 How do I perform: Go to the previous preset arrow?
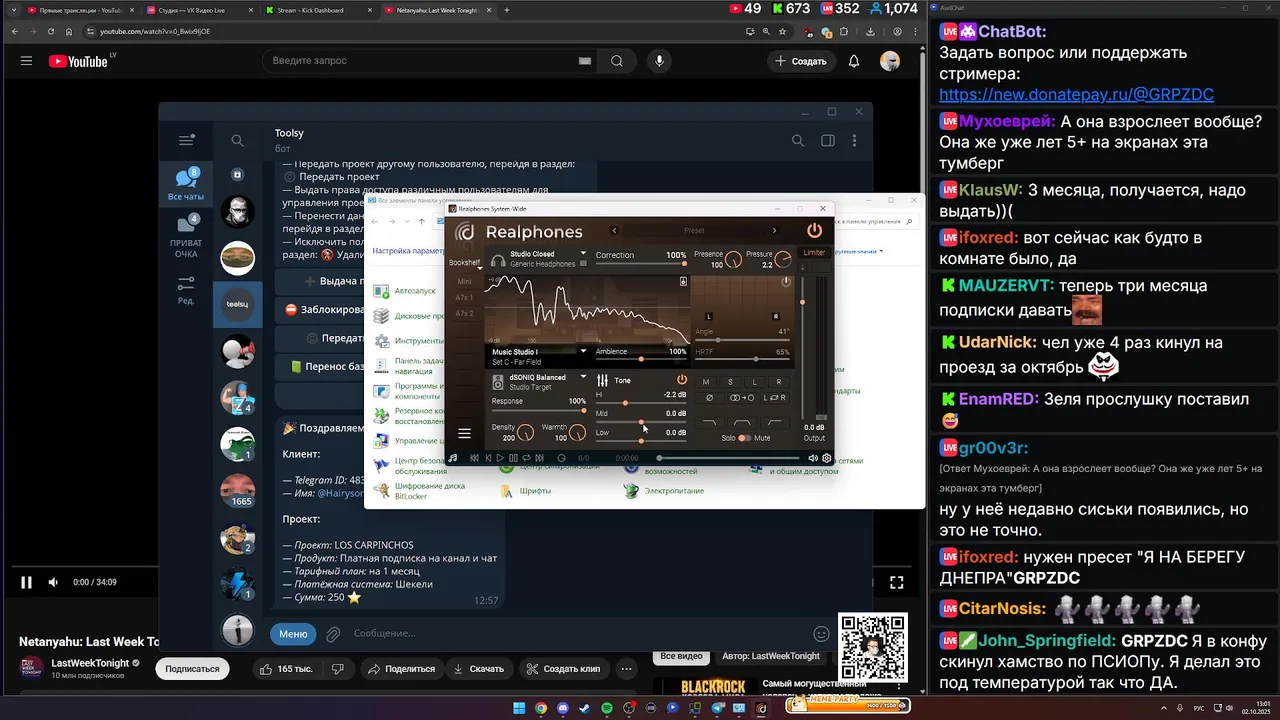(x=615, y=230)
